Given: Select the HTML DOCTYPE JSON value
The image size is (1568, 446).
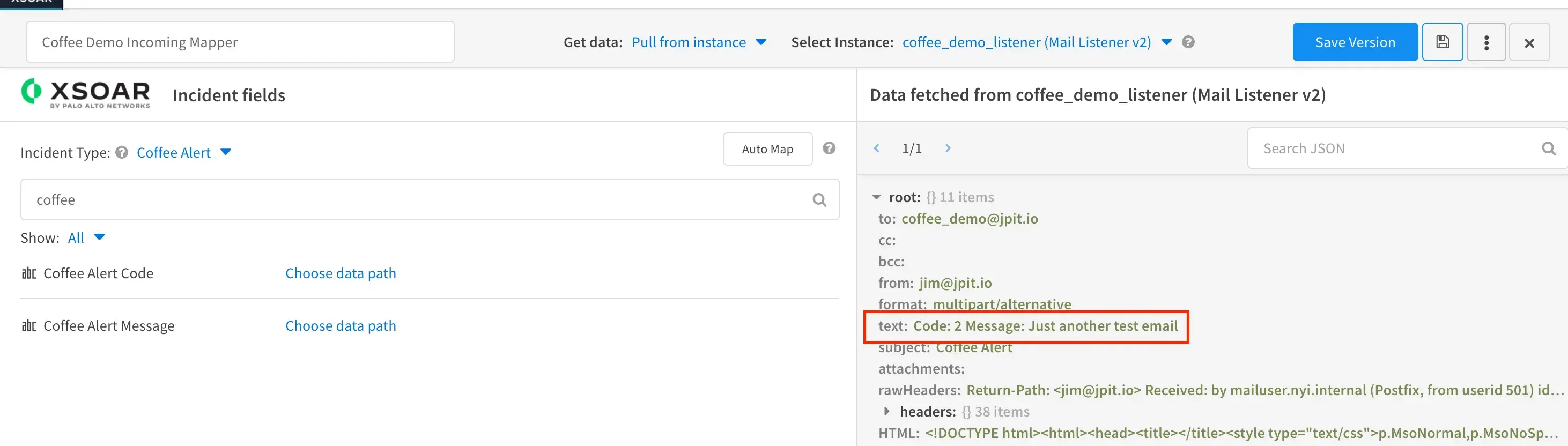Looking at the screenshot, I should point(1242,433).
